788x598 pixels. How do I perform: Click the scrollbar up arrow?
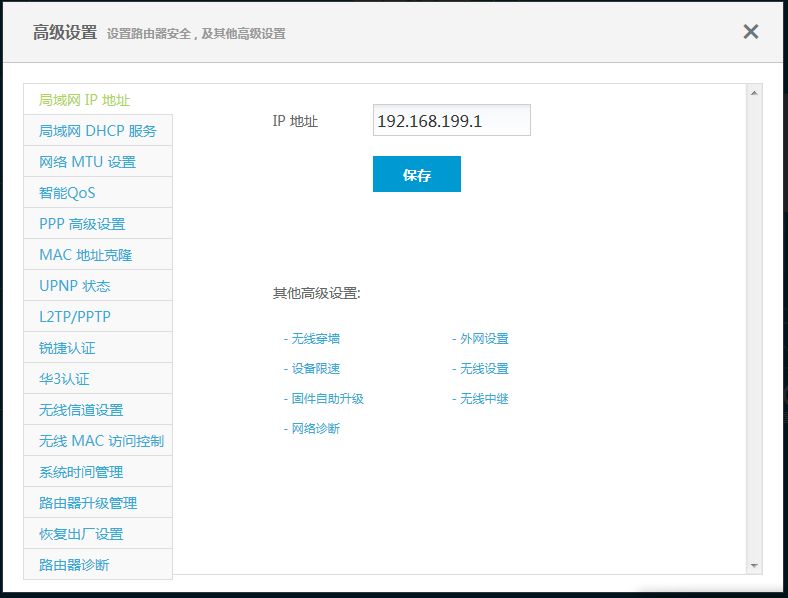click(754, 93)
